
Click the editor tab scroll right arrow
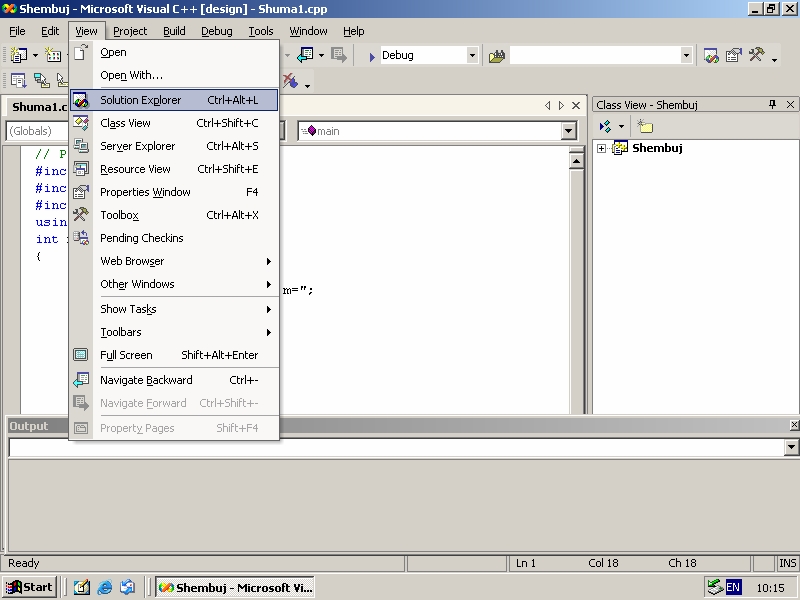[x=561, y=105]
